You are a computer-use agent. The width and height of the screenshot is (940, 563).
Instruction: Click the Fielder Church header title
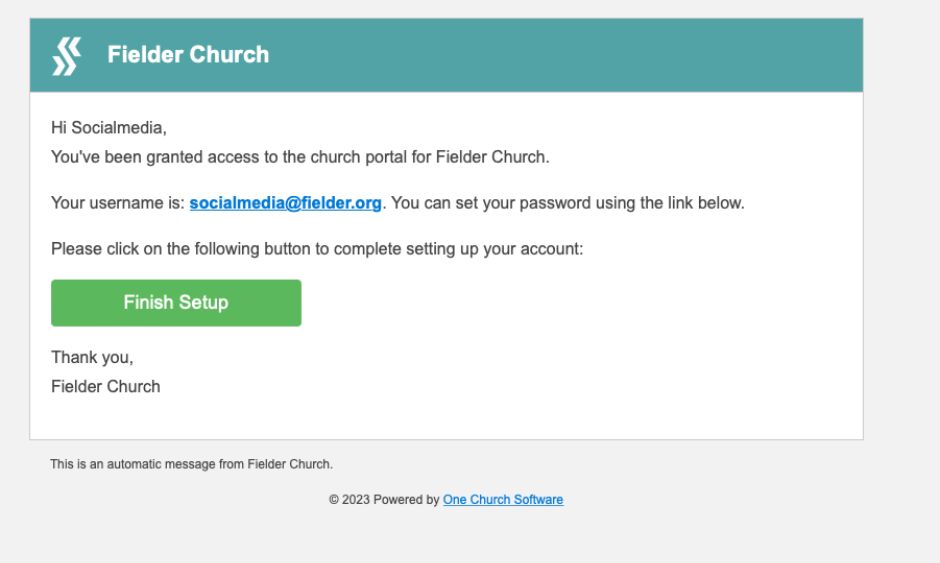tap(188, 55)
